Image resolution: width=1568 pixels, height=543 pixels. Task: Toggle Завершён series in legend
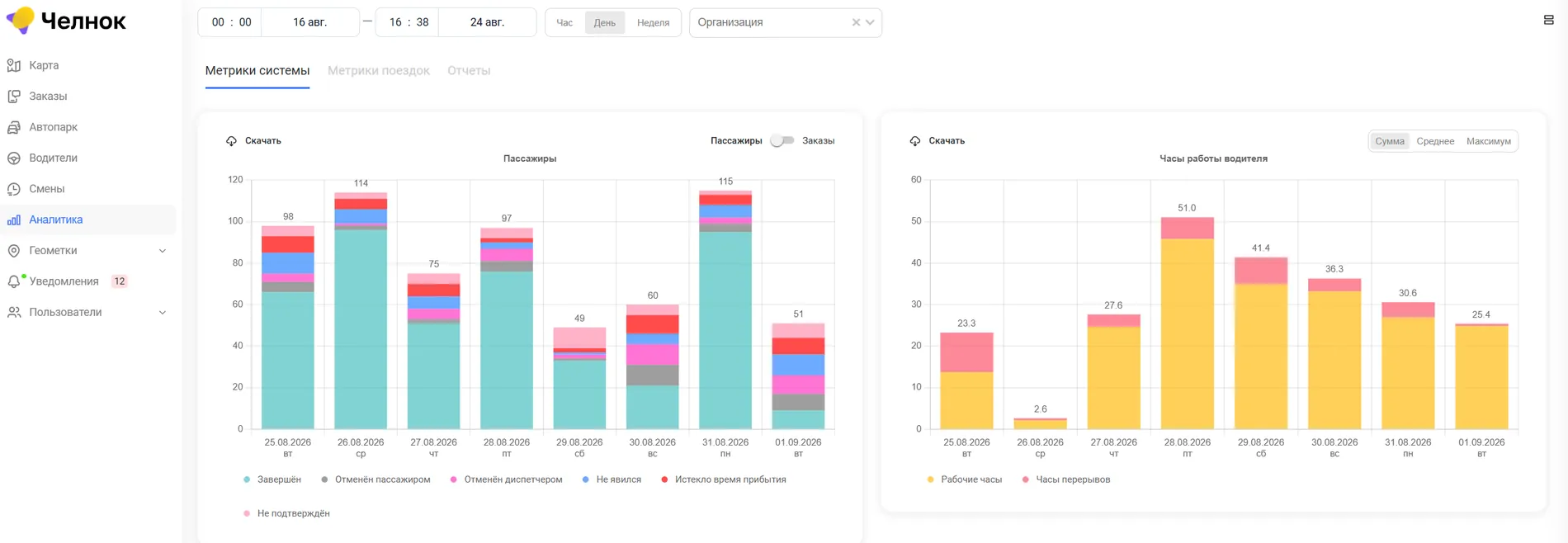272,479
